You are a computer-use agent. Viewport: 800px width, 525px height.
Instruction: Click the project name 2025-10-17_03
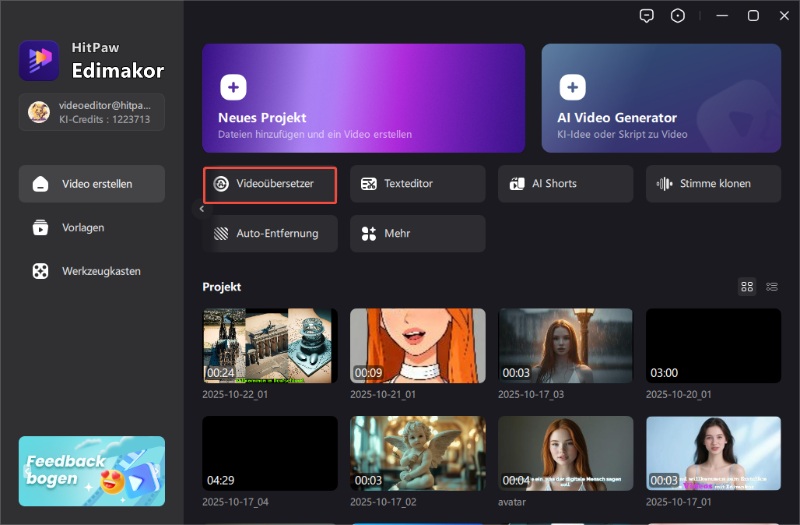531,394
